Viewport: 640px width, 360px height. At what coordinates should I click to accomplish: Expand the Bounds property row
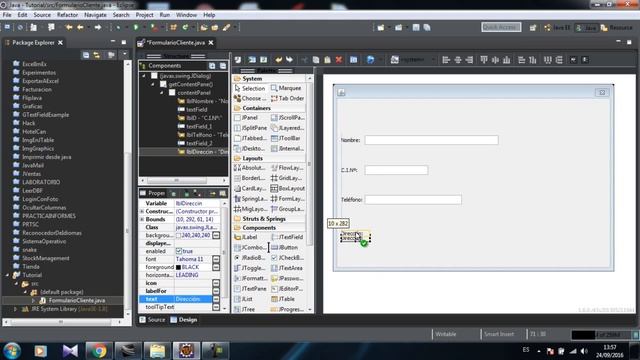[142, 219]
